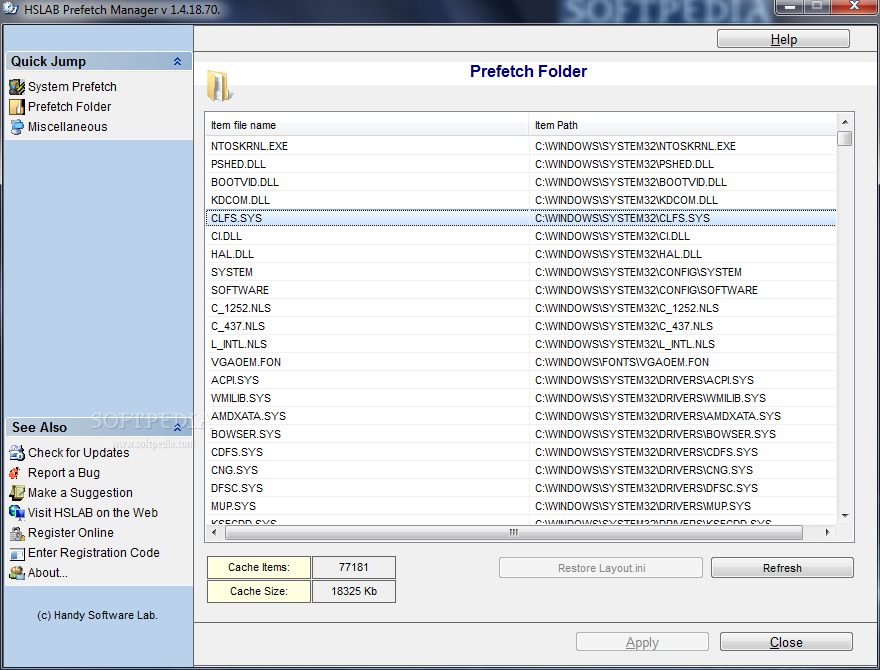The width and height of the screenshot is (880, 670).
Task: Collapse the Quick Jump panel
Action: (x=177, y=61)
